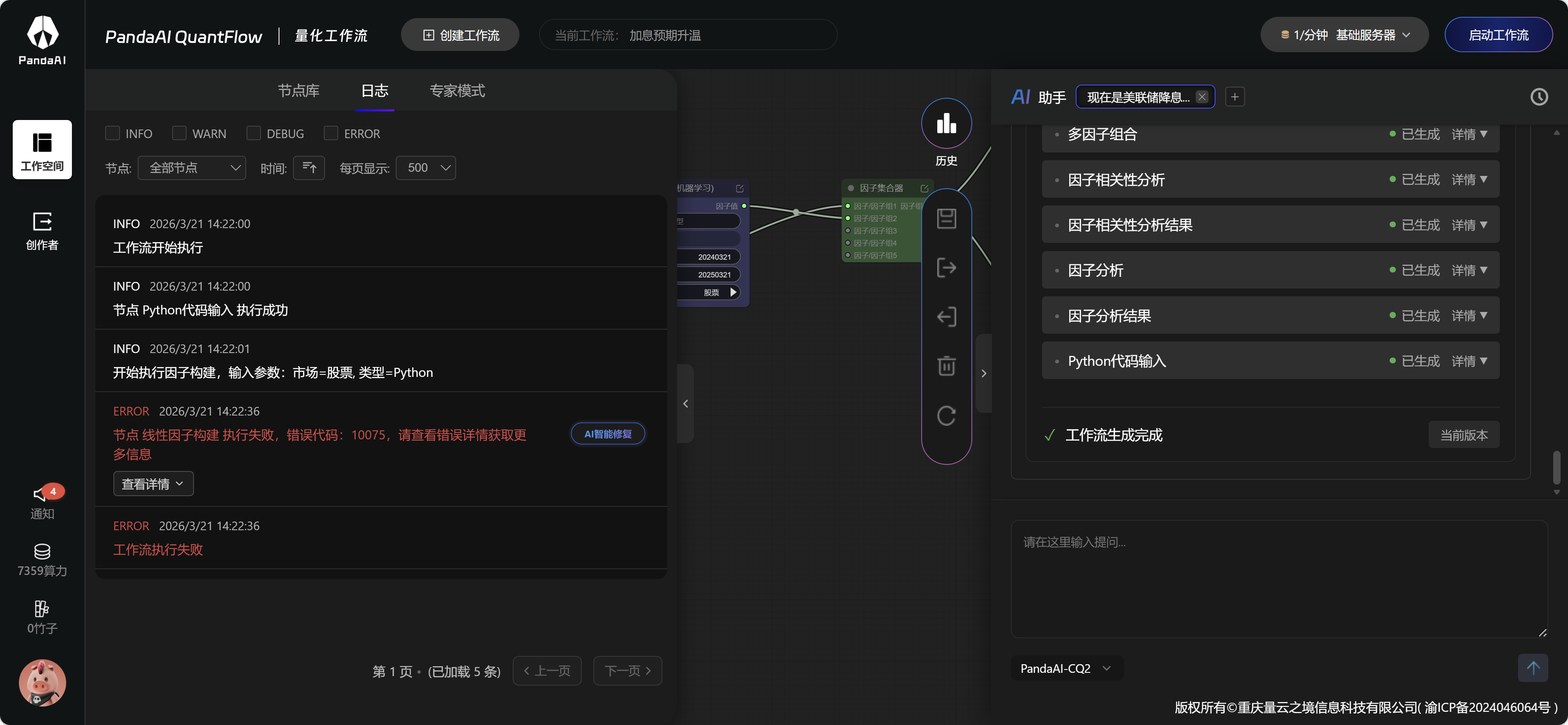Viewport: 1568px width, 725px height.
Task: Expand 详情 for 因子分析
Action: point(1469,270)
